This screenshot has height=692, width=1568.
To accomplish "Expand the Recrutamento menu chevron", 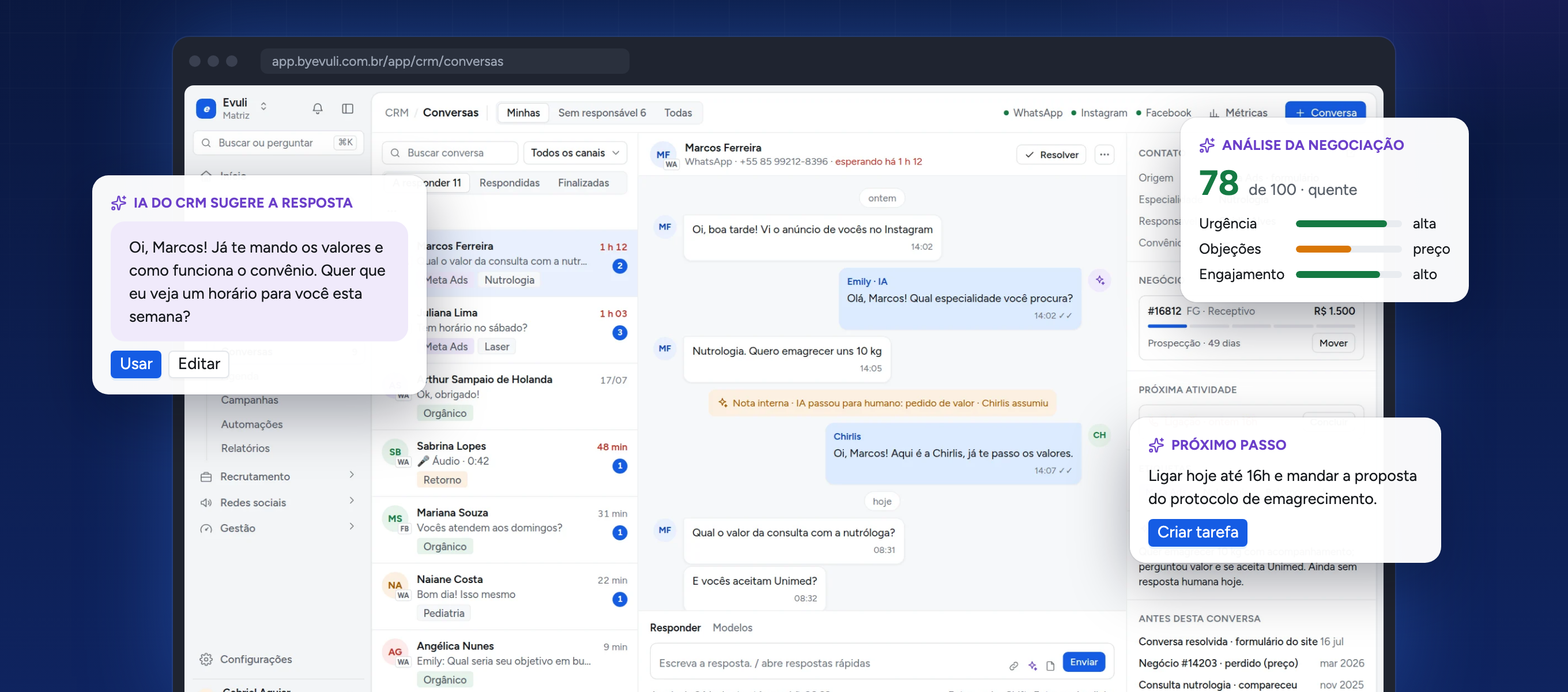I will click(352, 475).
